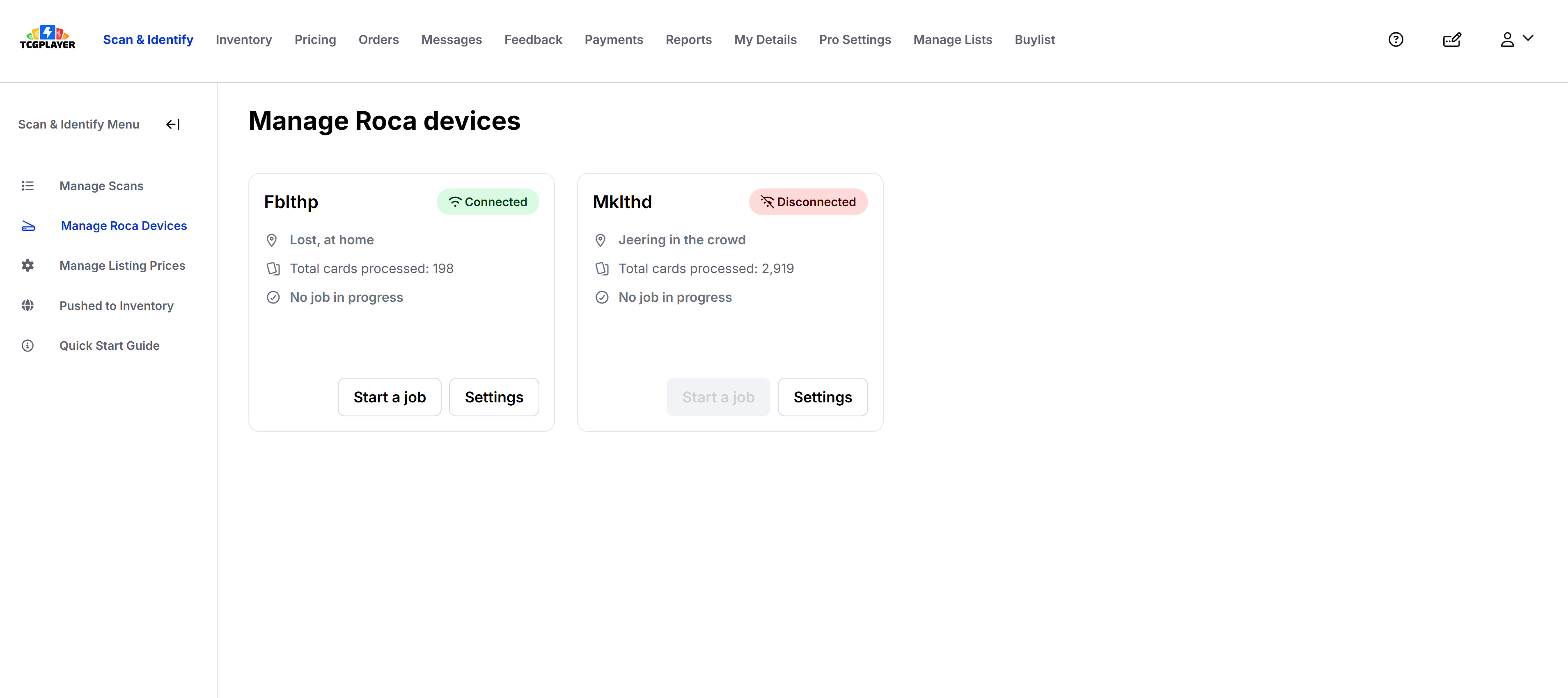The height and width of the screenshot is (698, 1568).
Task: Open Settings for Mklthd device
Action: 822,397
